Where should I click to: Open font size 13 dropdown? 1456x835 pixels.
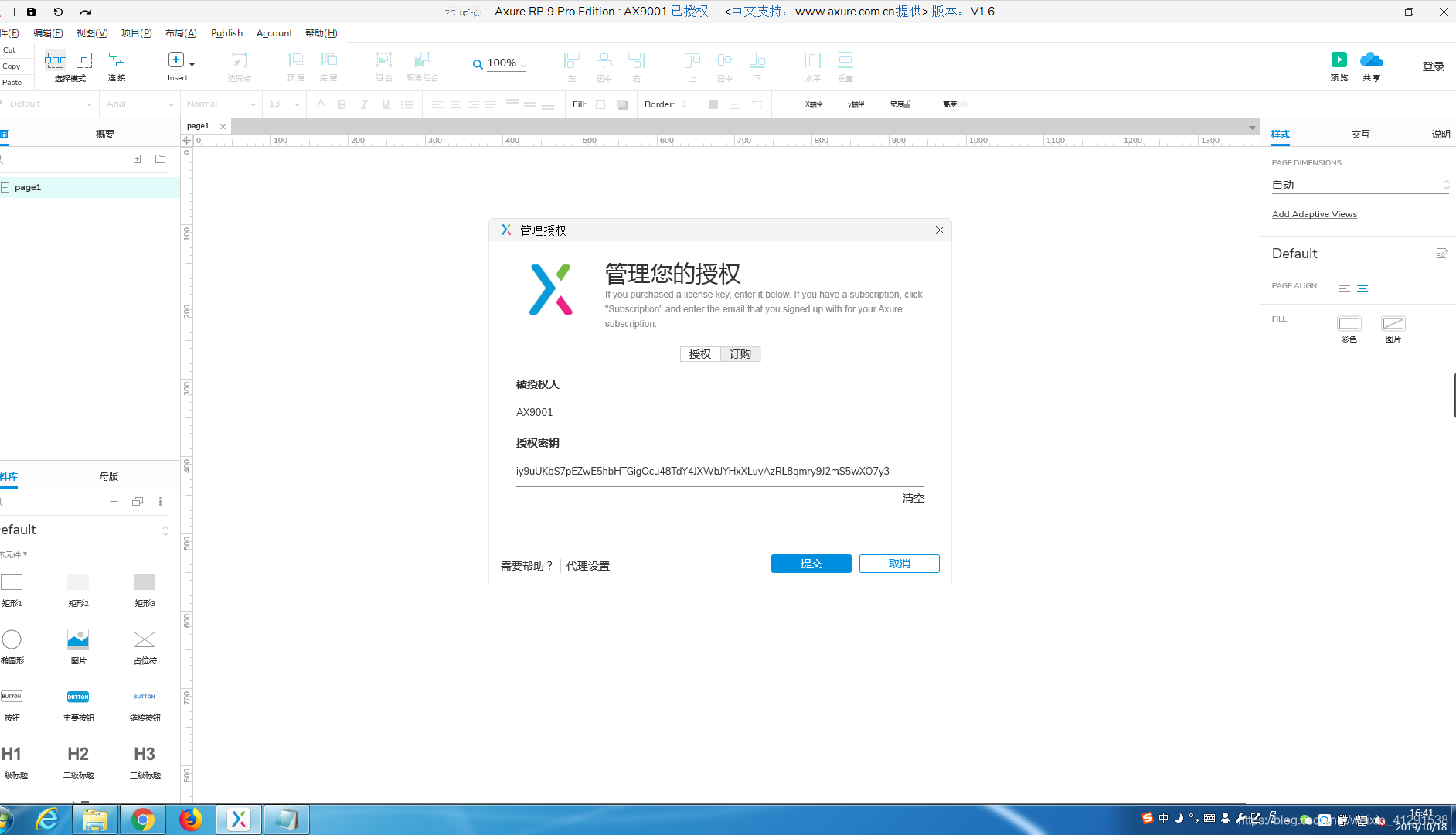coord(284,104)
